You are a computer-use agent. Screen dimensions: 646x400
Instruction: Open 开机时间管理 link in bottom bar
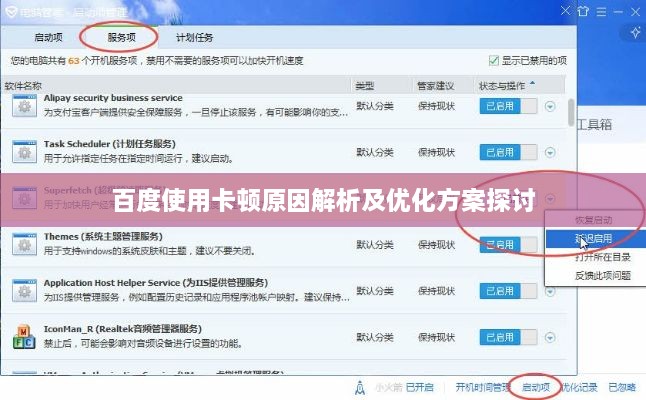tap(483, 387)
